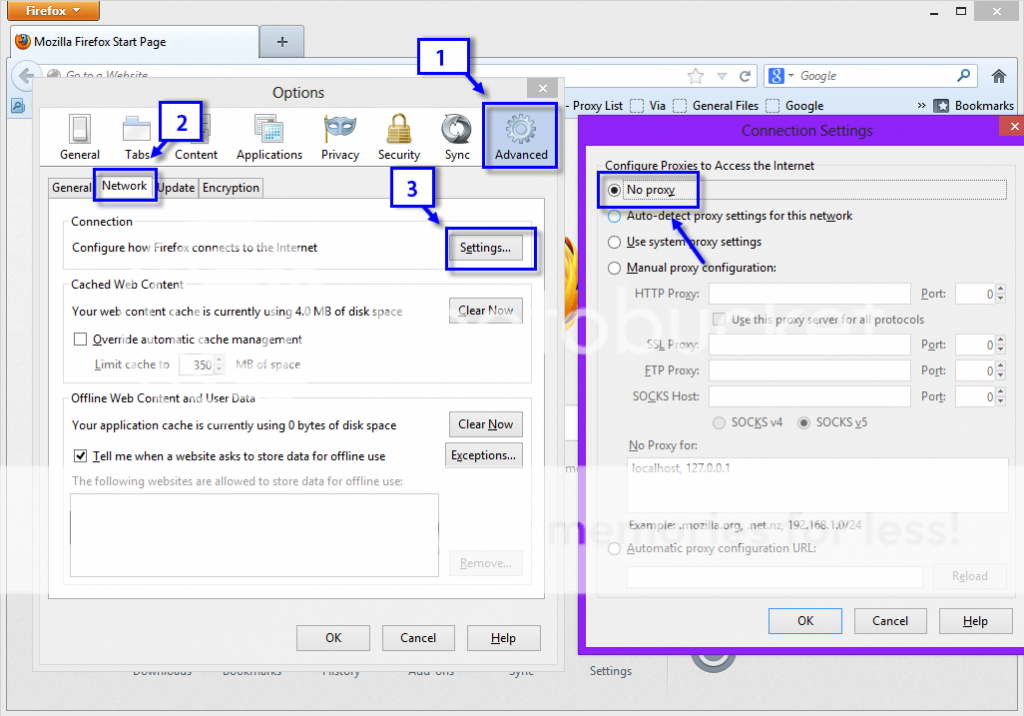Reload the page with the refresh icon
Image resolution: width=1024 pixels, height=716 pixels.
point(744,76)
